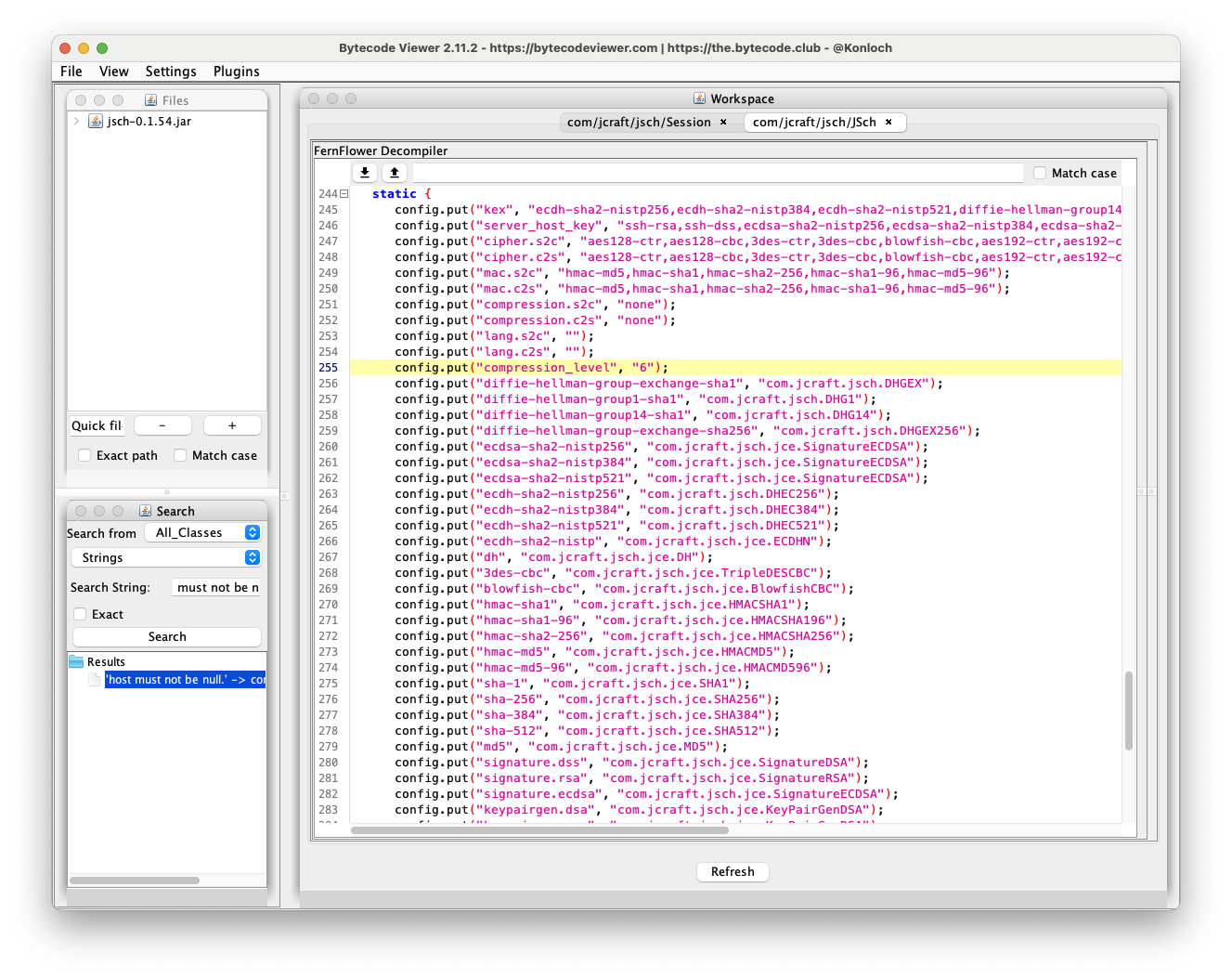Screen dimensions: 1232x979
Task: Open the Strings search type dropdown
Action: click(x=166, y=557)
